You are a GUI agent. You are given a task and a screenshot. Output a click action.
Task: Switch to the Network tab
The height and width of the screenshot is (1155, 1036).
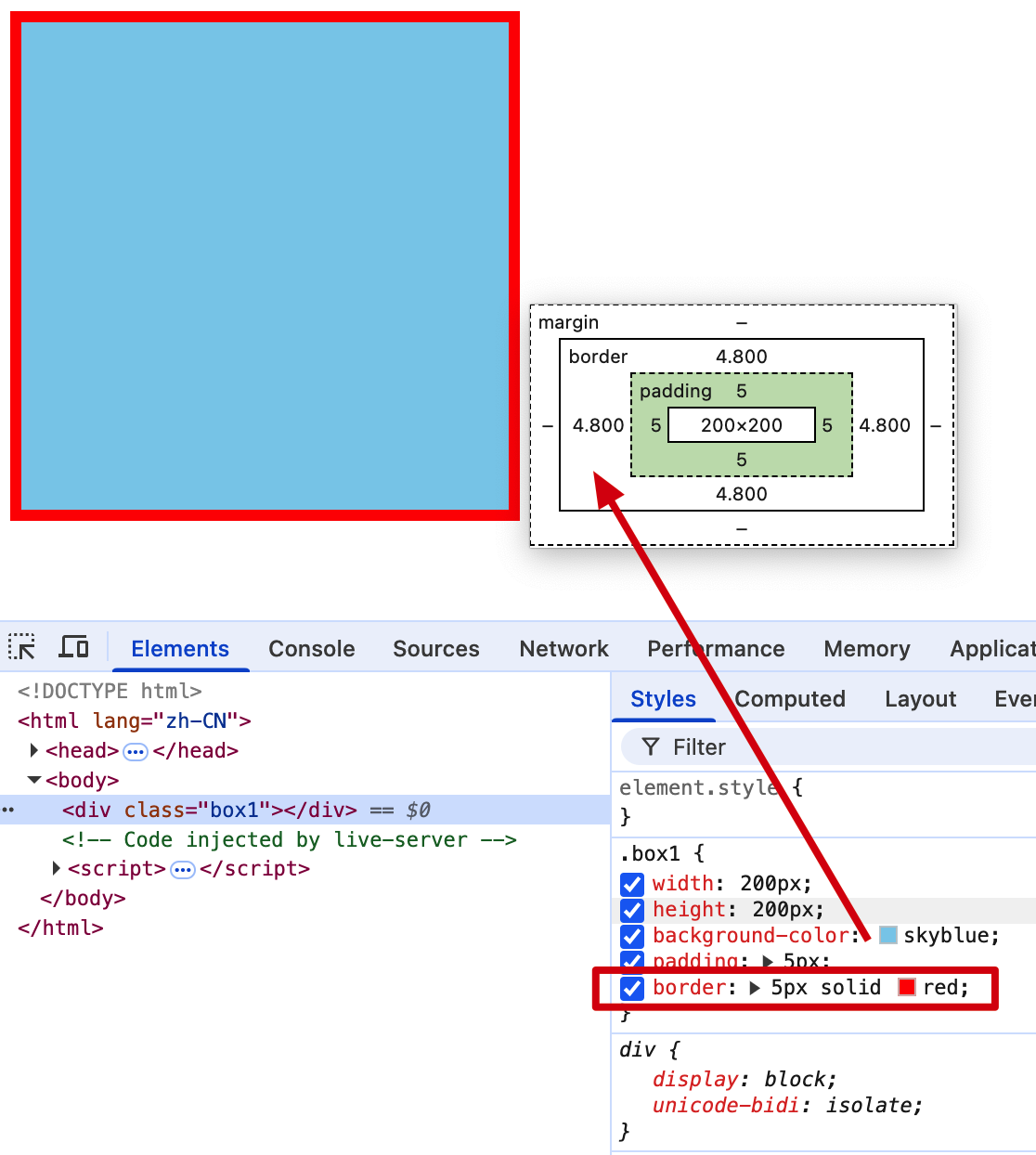tap(564, 649)
